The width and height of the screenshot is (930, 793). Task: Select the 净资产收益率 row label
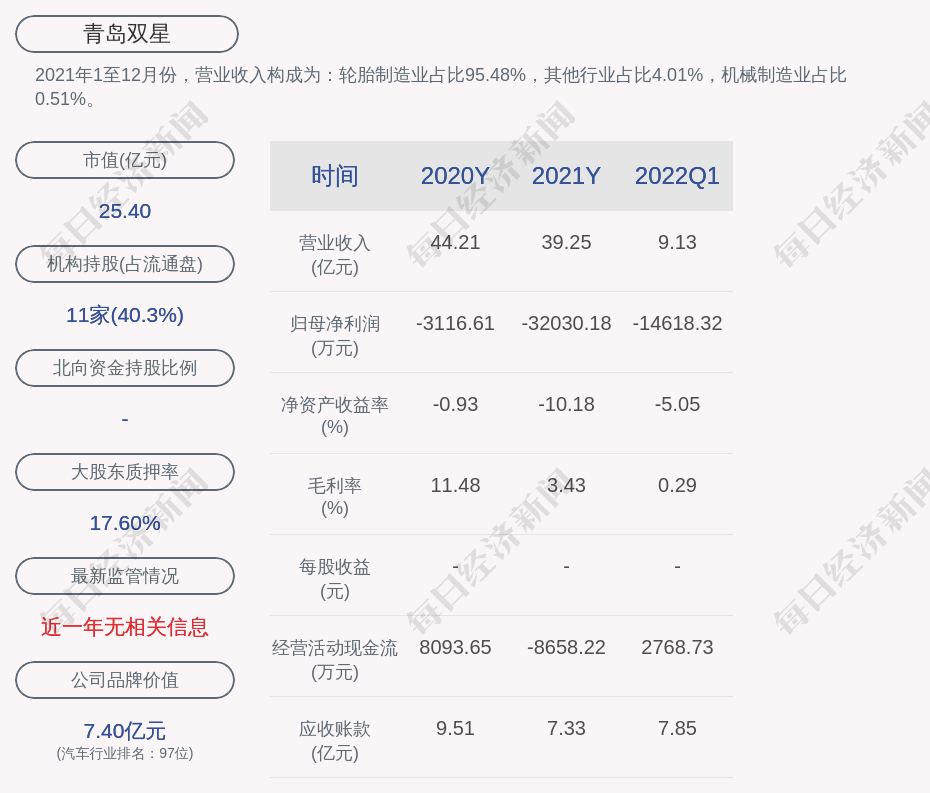(335, 415)
